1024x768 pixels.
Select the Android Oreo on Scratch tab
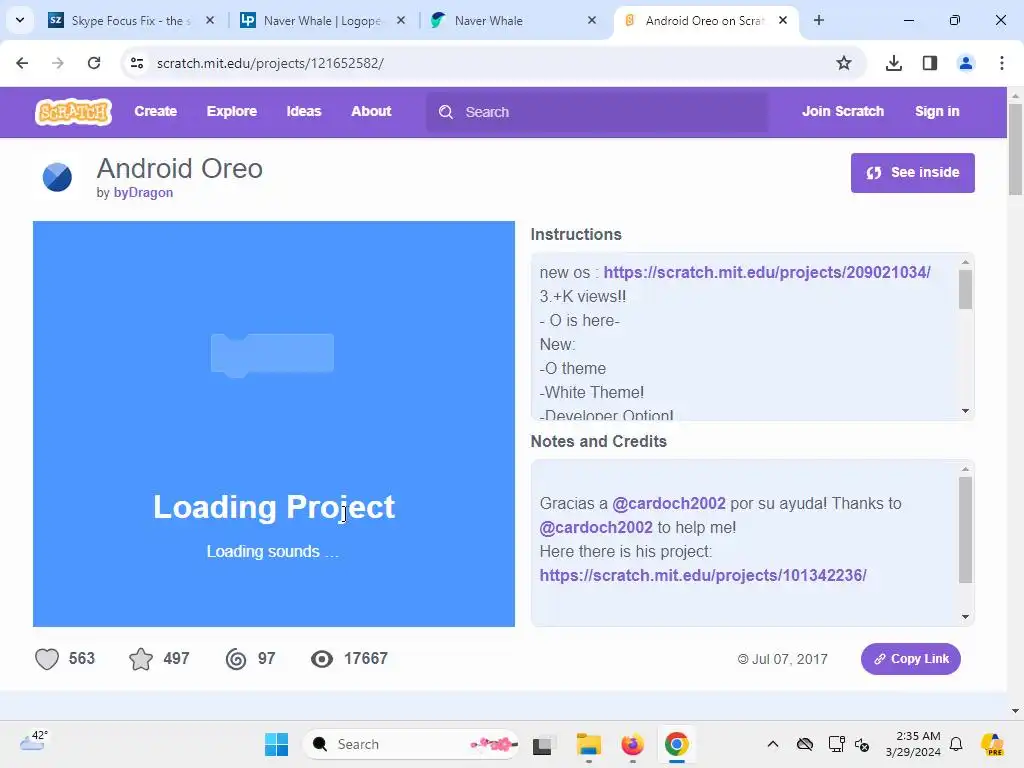(x=704, y=21)
